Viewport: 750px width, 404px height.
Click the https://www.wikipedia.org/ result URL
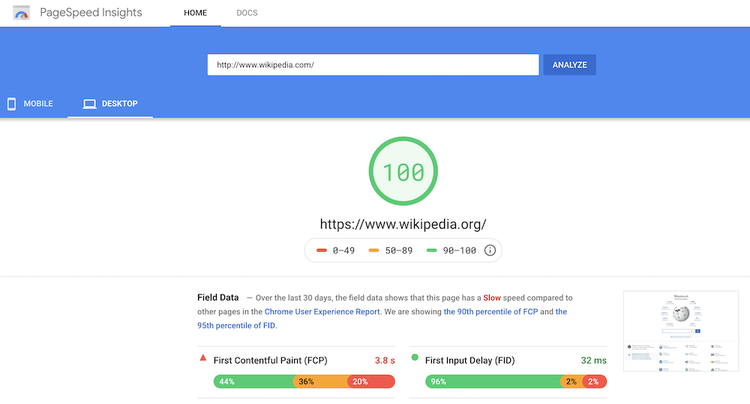(403, 224)
